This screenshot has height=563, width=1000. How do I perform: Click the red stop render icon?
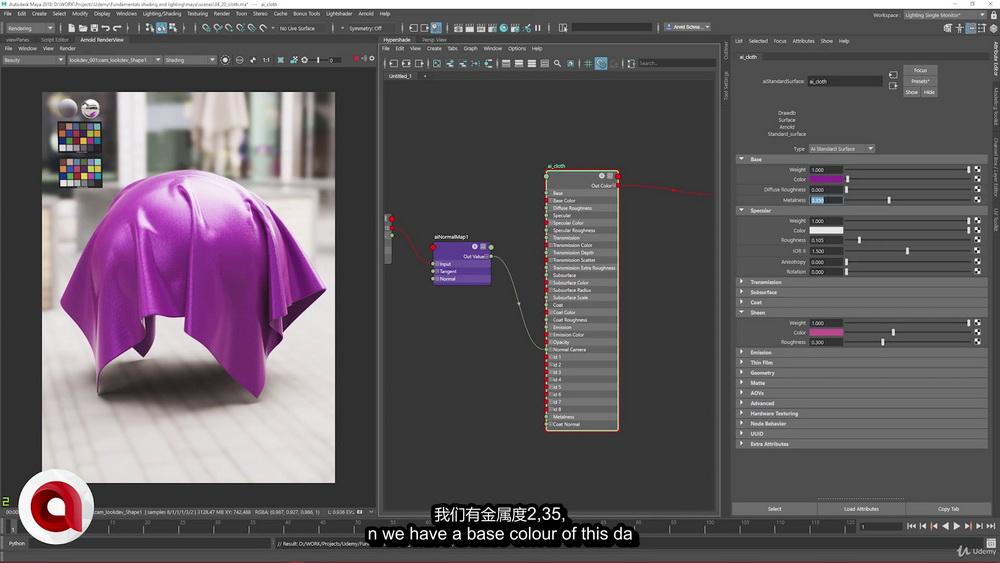point(356,59)
